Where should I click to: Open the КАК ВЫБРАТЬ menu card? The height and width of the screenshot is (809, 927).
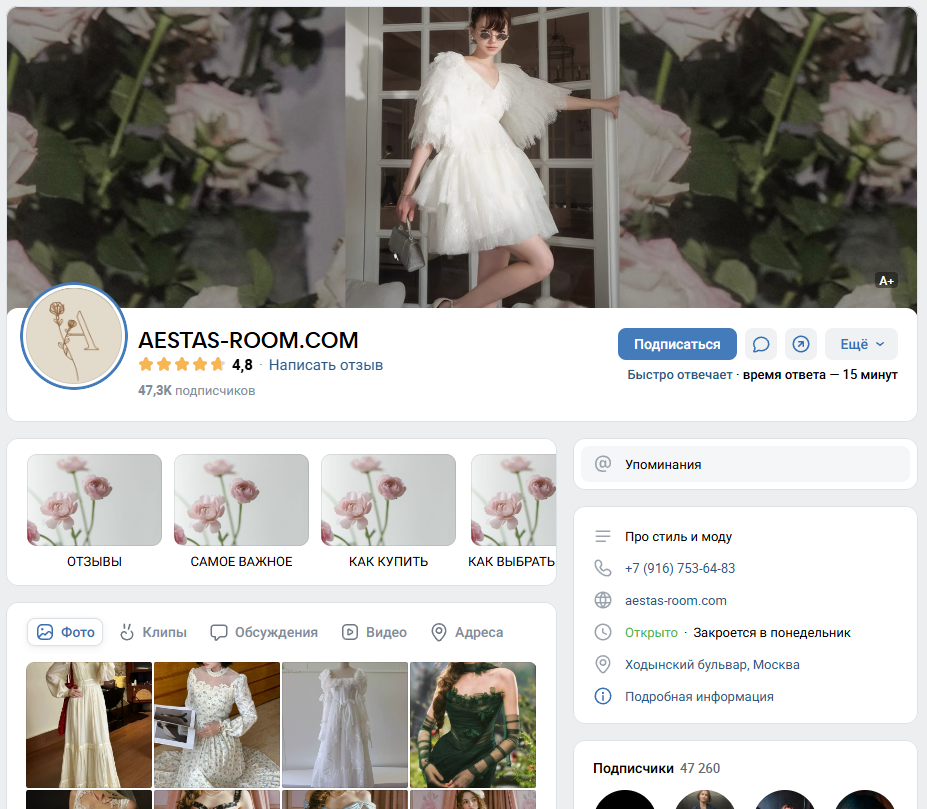pyautogui.click(x=512, y=512)
